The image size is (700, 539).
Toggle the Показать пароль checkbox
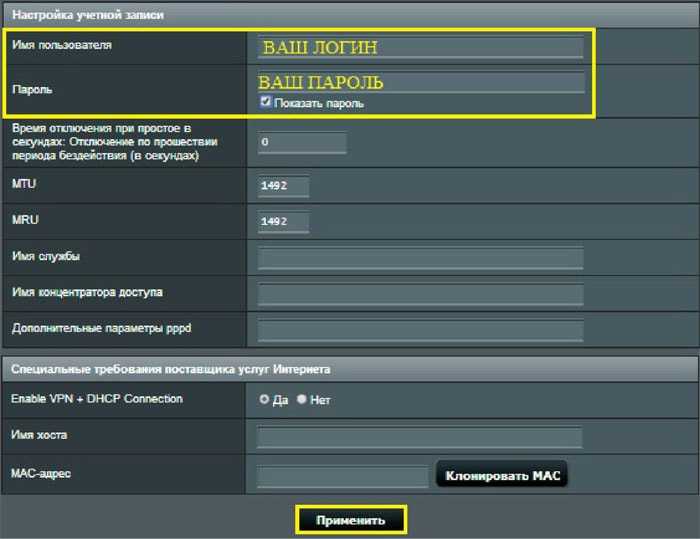[x=265, y=102]
